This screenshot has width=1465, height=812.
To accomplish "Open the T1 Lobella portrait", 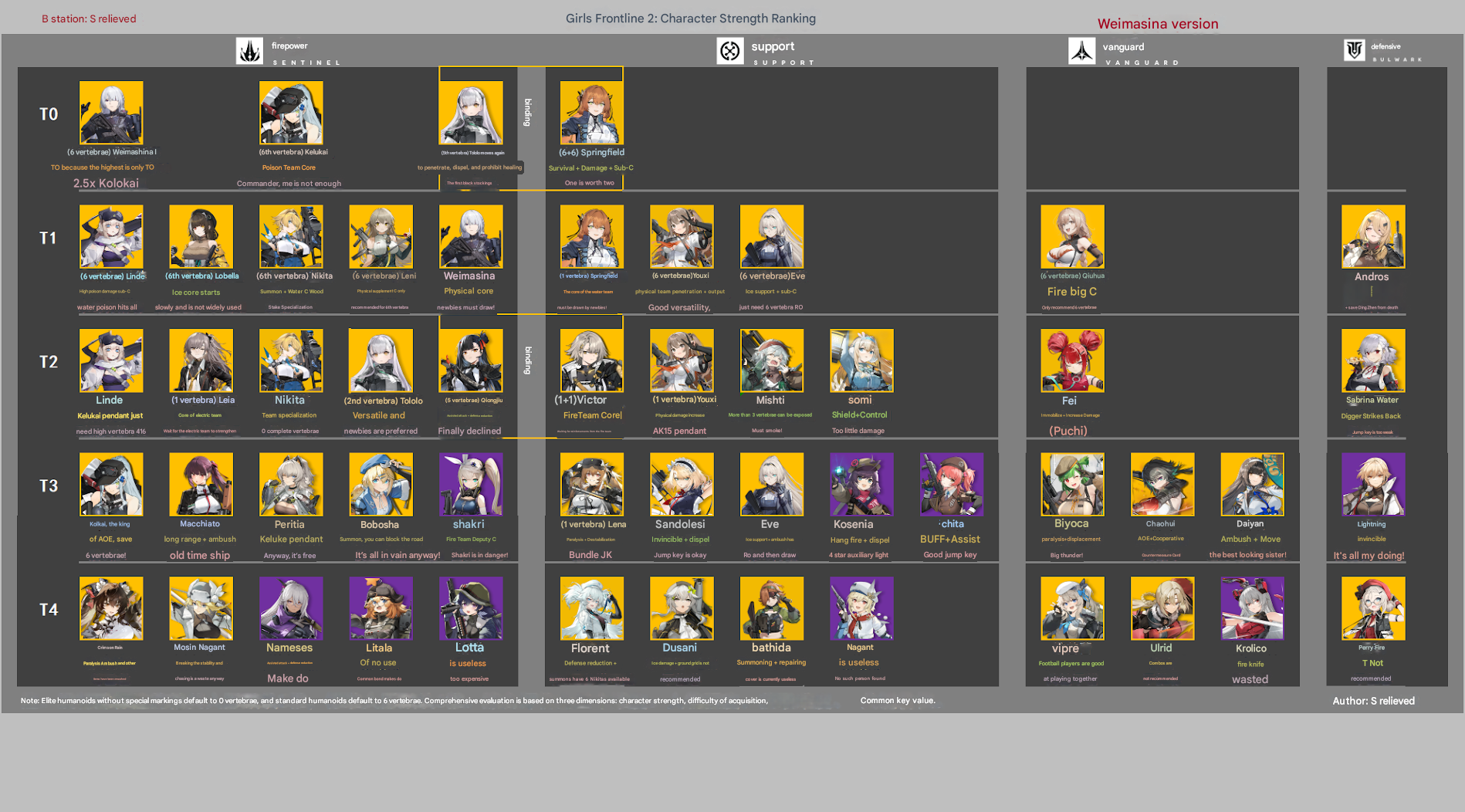I will tap(201, 236).
